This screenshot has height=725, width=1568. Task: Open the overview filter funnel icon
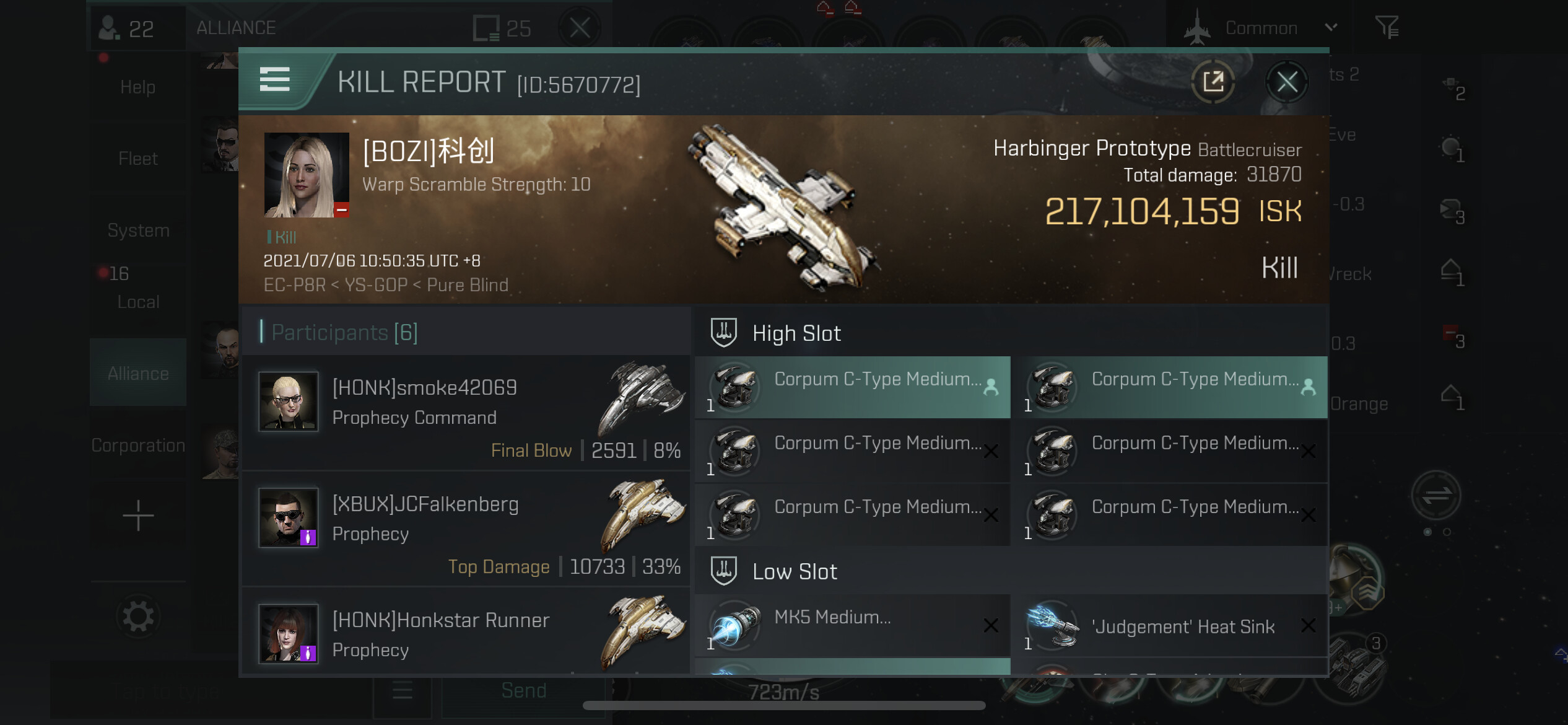click(x=1387, y=27)
